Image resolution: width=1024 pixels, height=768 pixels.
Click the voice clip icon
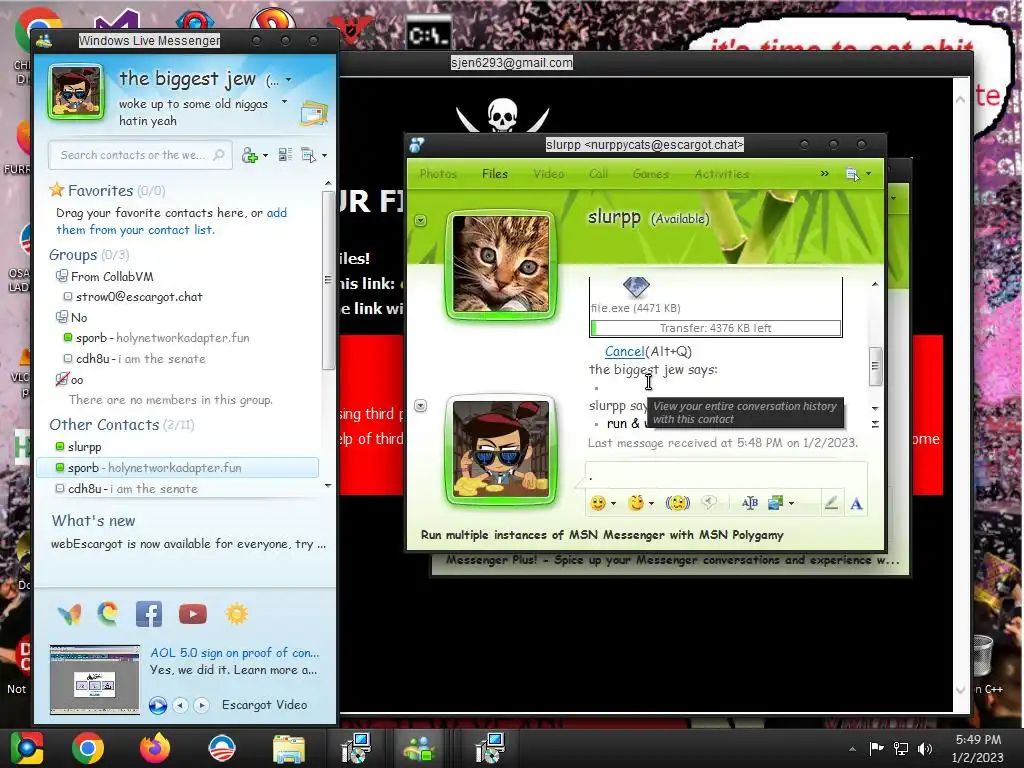coord(709,503)
